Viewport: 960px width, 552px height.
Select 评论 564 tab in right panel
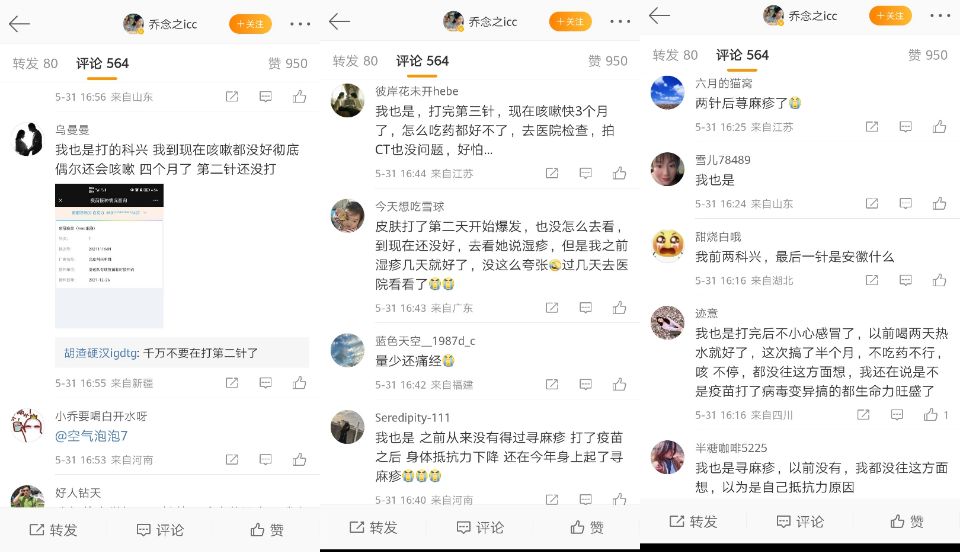(x=742, y=55)
